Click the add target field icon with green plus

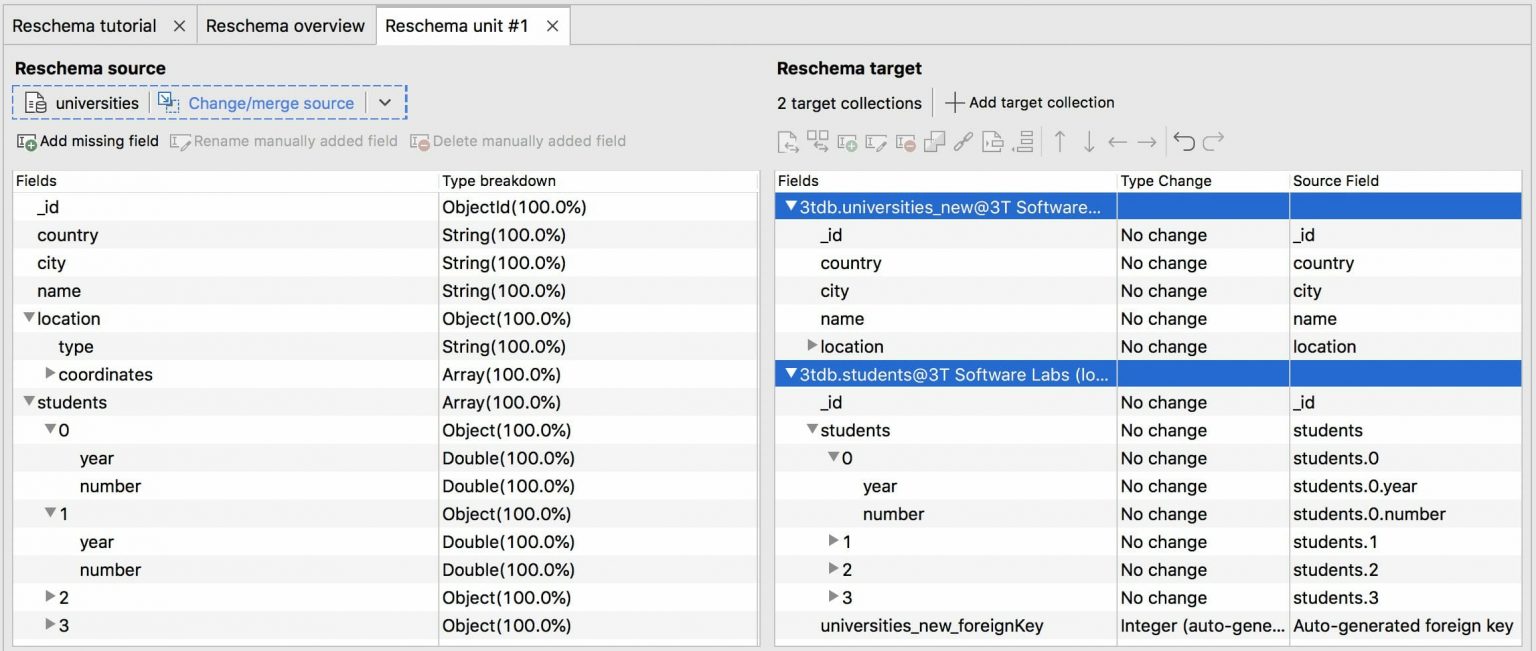pos(847,141)
